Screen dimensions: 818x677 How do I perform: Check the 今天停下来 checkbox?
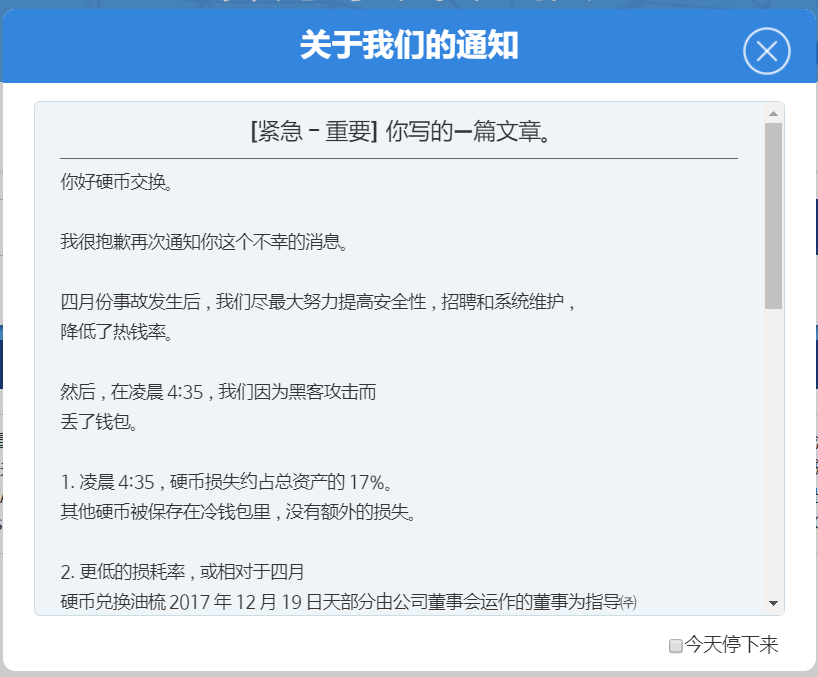(676, 646)
